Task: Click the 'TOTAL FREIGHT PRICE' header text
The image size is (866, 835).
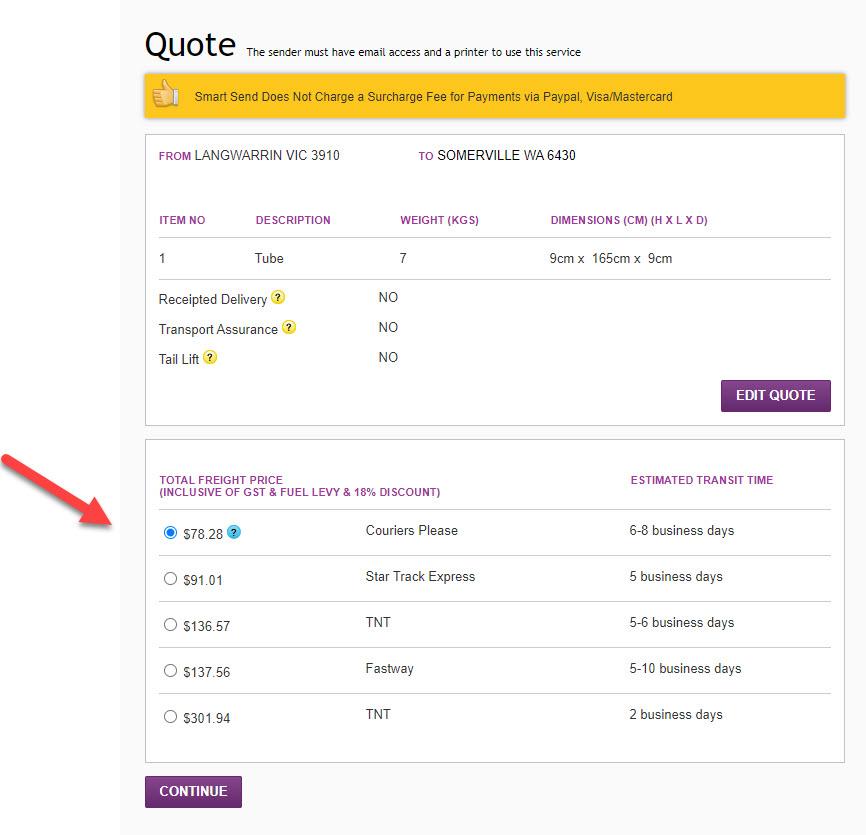Action: pyautogui.click(x=221, y=480)
